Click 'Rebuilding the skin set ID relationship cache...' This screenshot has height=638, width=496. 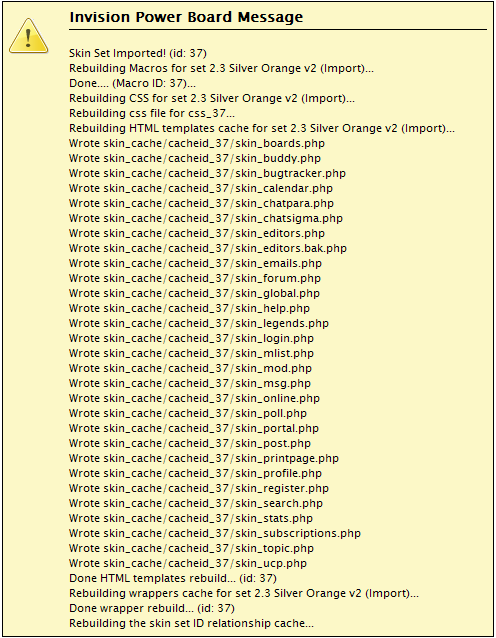[192, 624]
